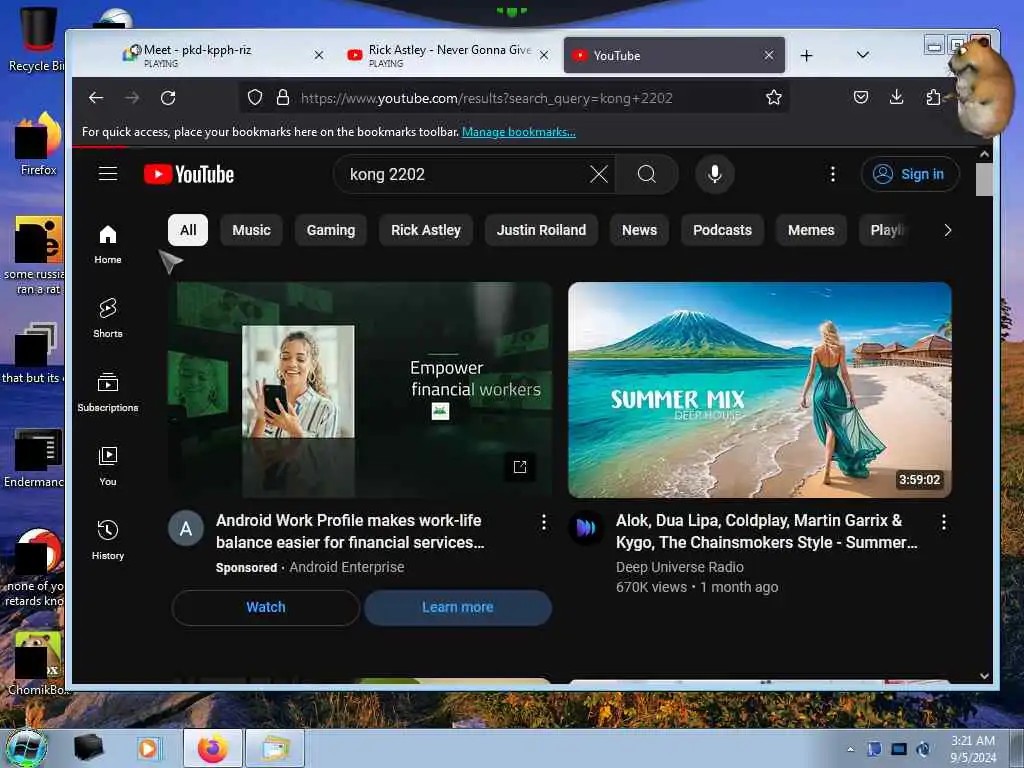Open the Windows Start menu
The height and width of the screenshot is (768, 1024).
pyautogui.click(x=26, y=748)
